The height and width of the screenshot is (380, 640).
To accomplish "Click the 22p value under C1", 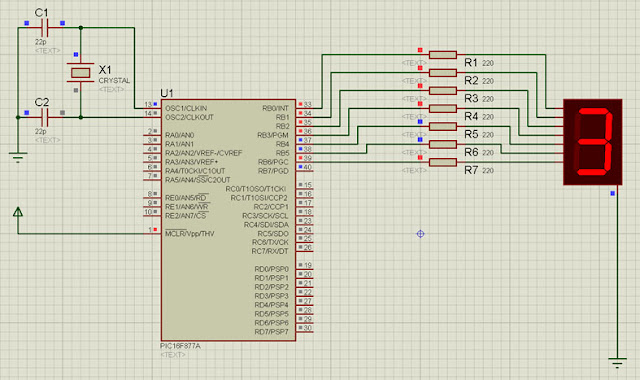I will click(40, 42).
